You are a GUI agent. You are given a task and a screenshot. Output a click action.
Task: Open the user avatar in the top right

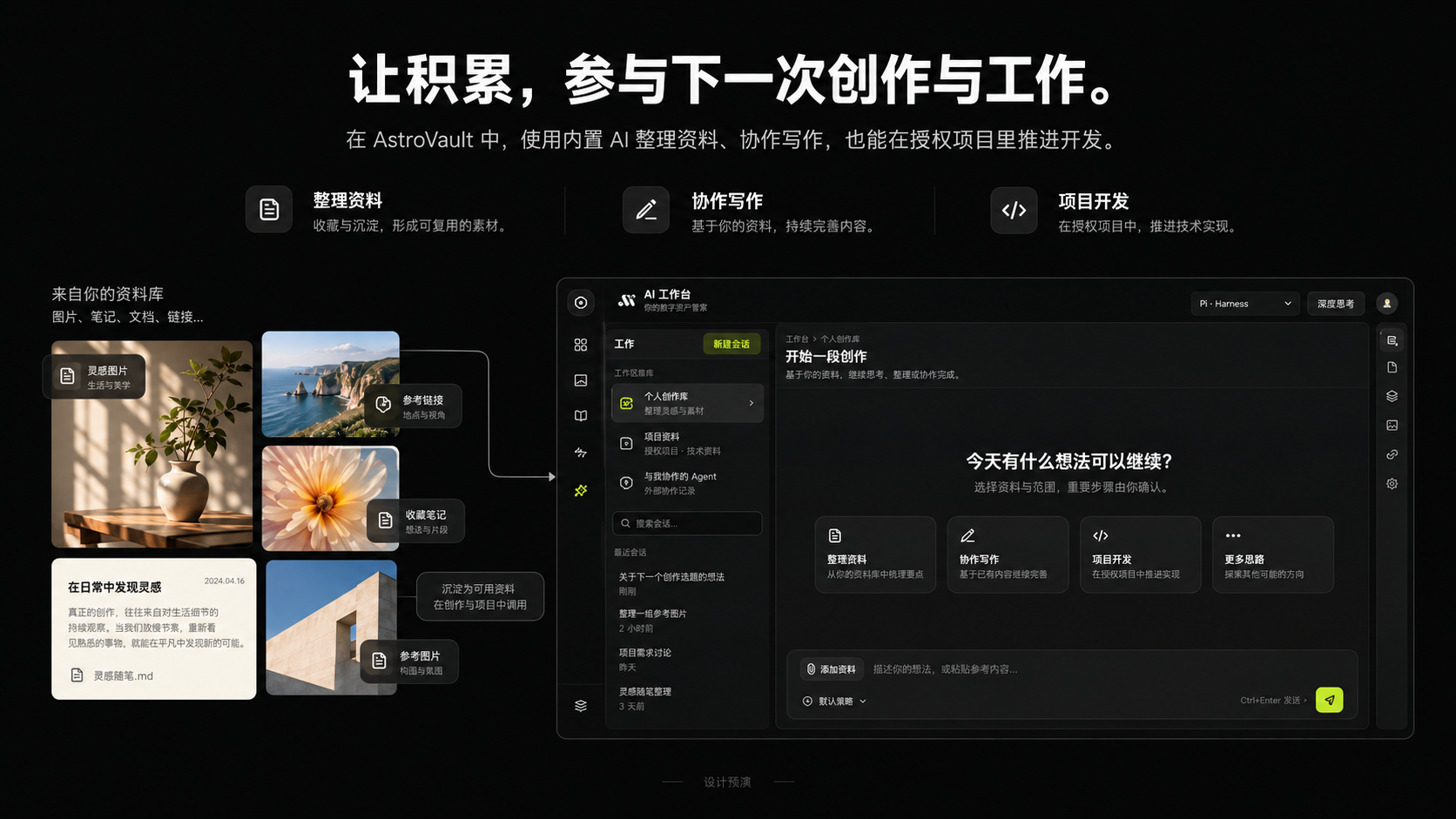click(1387, 303)
